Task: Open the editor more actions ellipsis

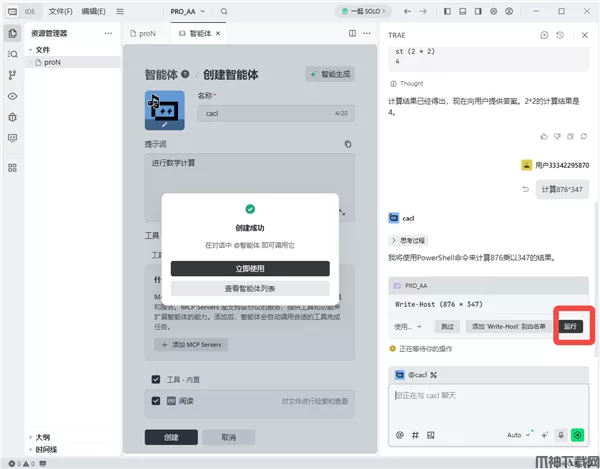Action: pyautogui.click(x=367, y=33)
